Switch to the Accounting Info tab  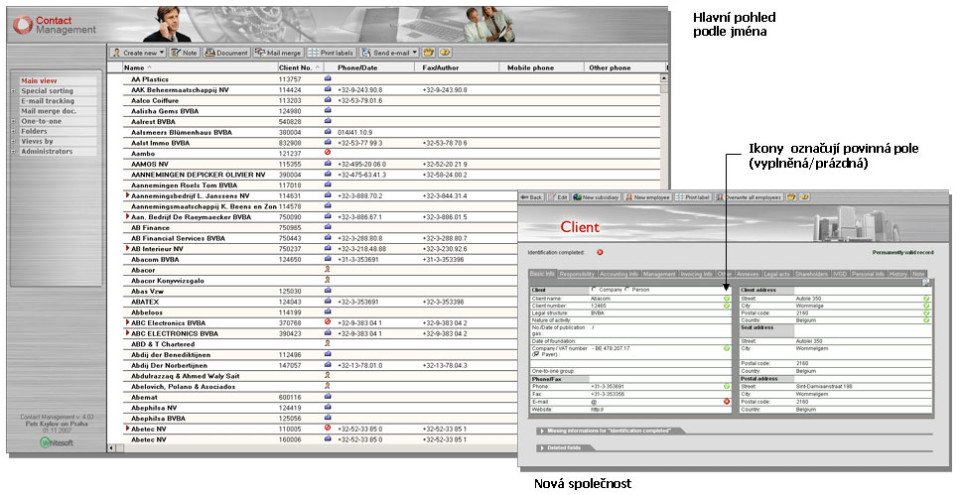pos(619,273)
